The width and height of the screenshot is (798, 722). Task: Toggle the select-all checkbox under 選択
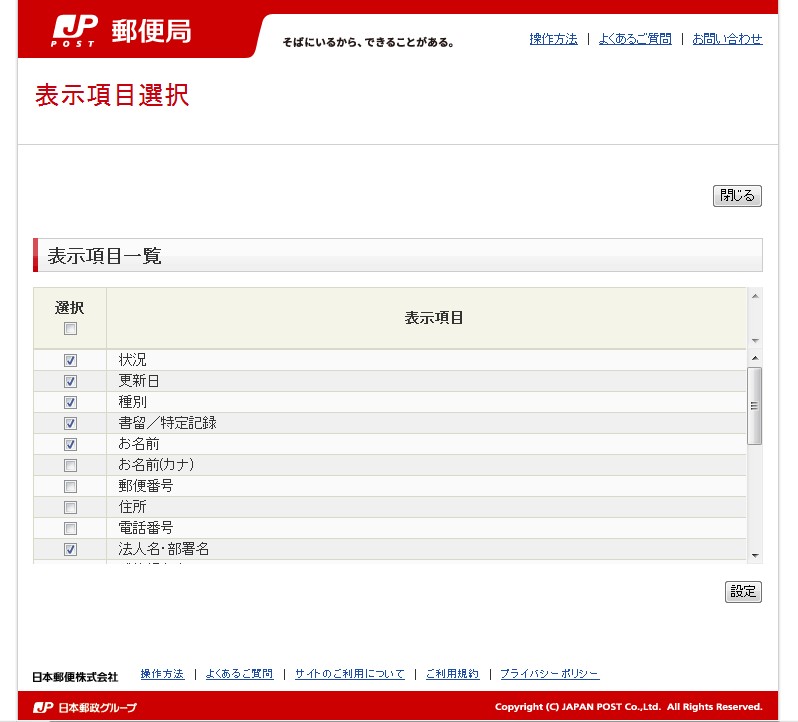[70, 329]
